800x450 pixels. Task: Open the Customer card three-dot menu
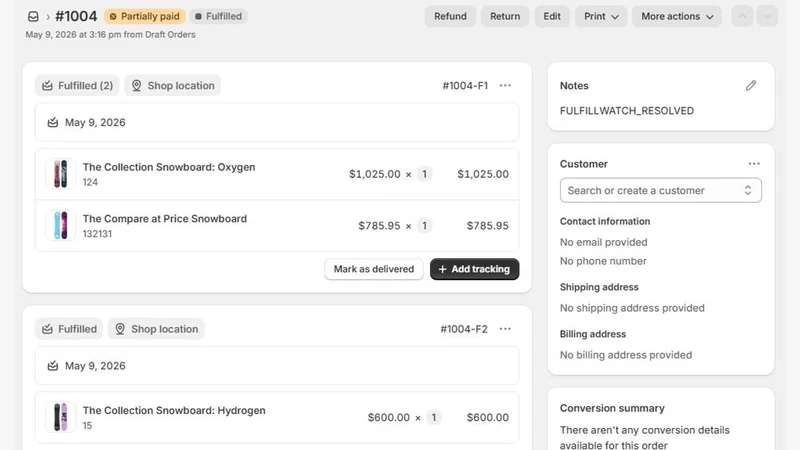(754, 164)
